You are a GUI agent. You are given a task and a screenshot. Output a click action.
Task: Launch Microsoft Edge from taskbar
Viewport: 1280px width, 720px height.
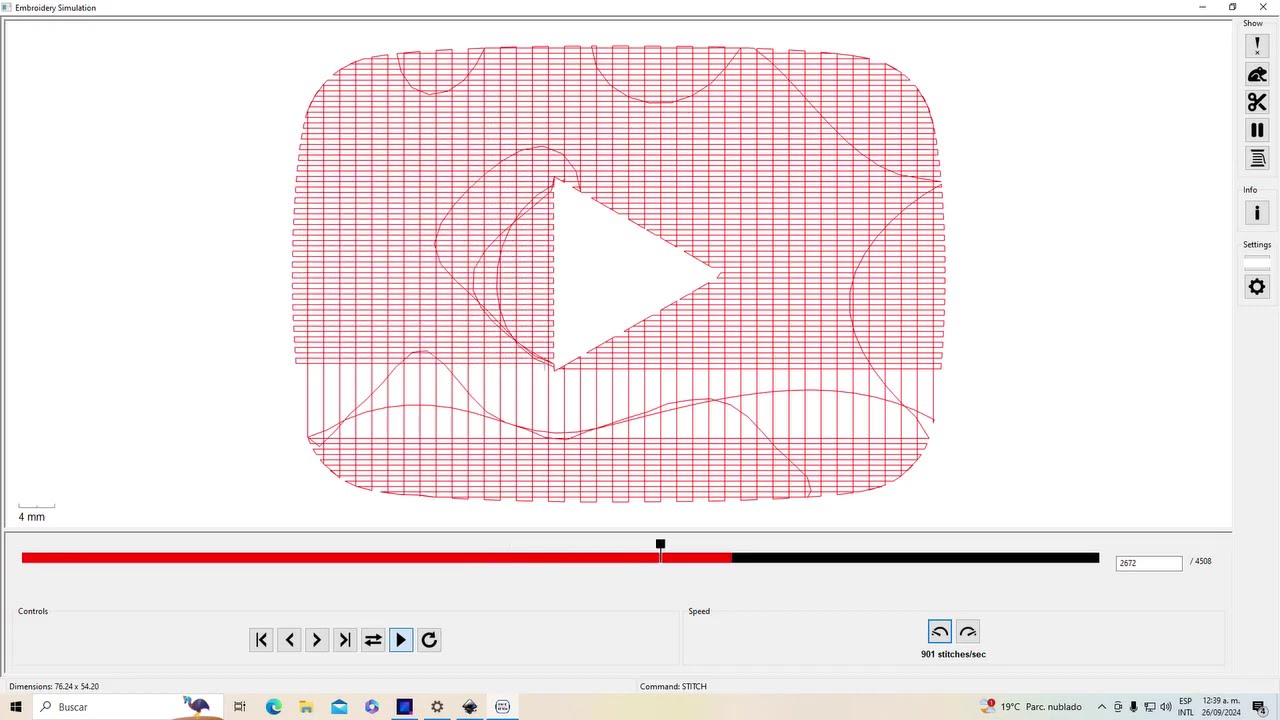tap(273, 707)
